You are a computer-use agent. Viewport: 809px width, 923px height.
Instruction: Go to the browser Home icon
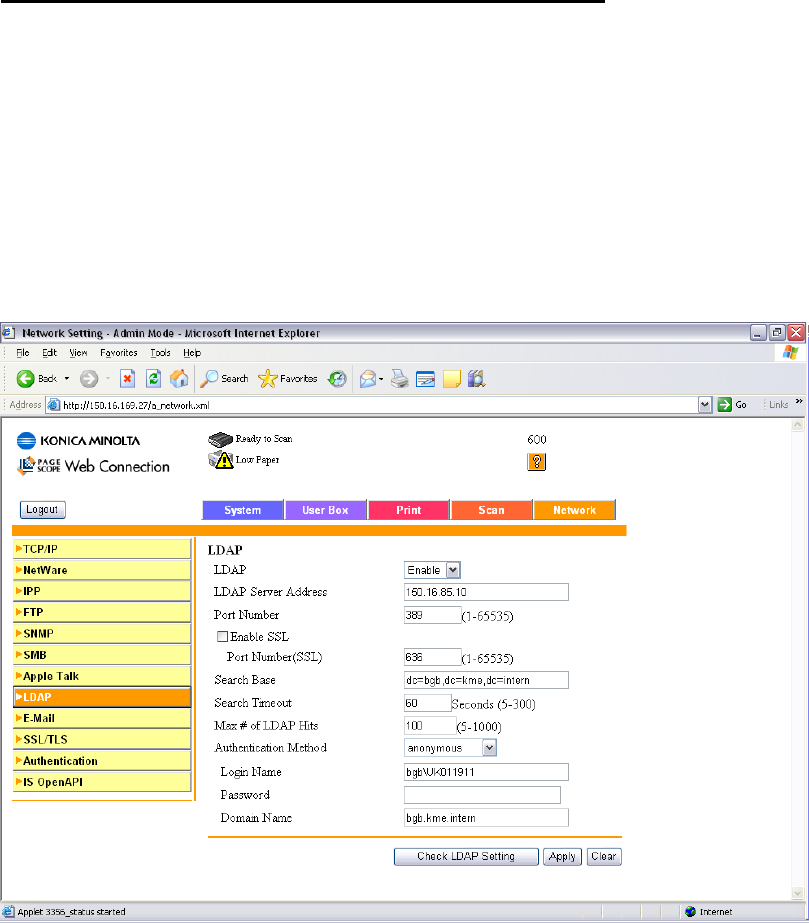pyautogui.click(x=180, y=379)
